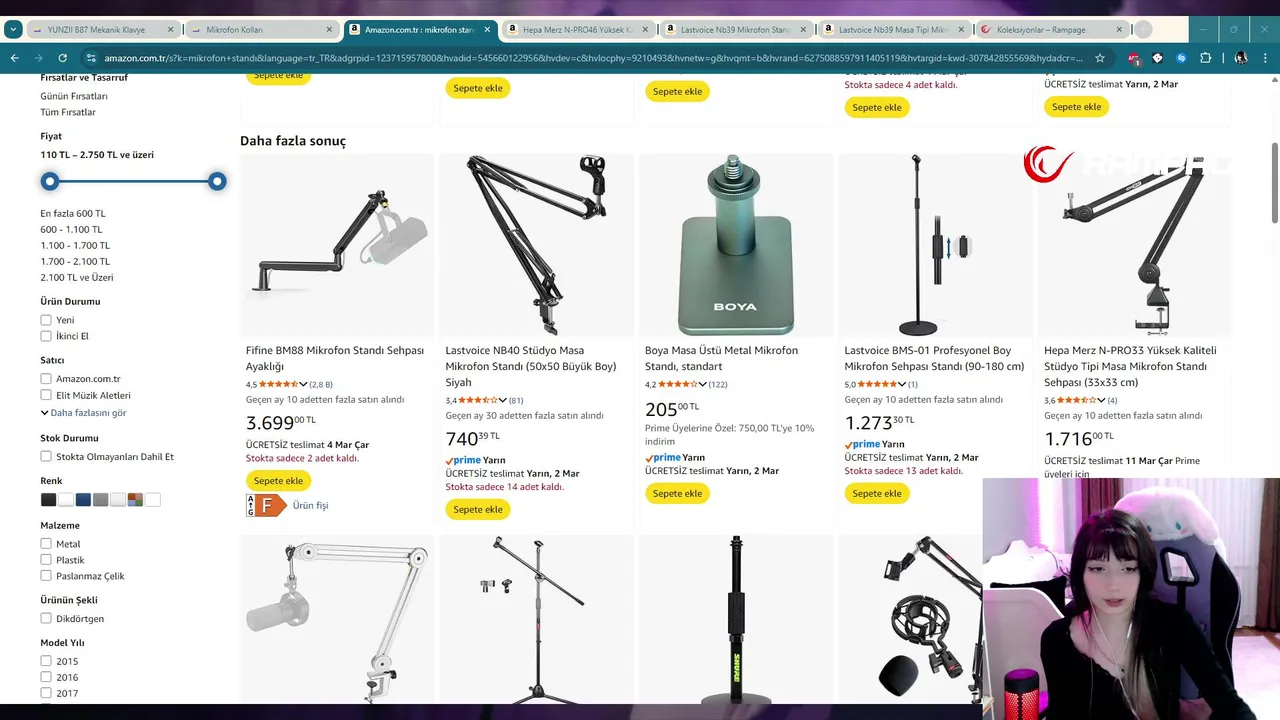1280x720 pixels.
Task: Switch to Koleksiyonlar – Rampage tab
Action: (1052, 30)
